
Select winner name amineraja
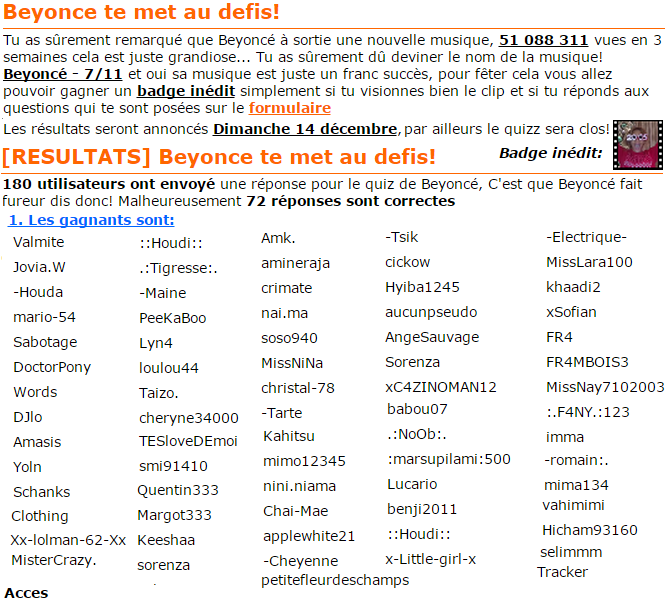pyautogui.click(x=296, y=263)
